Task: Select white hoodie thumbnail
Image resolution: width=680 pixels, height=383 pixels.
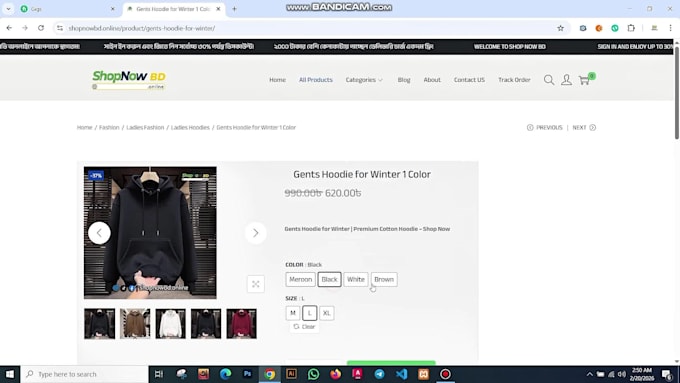Action: coord(170,324)
